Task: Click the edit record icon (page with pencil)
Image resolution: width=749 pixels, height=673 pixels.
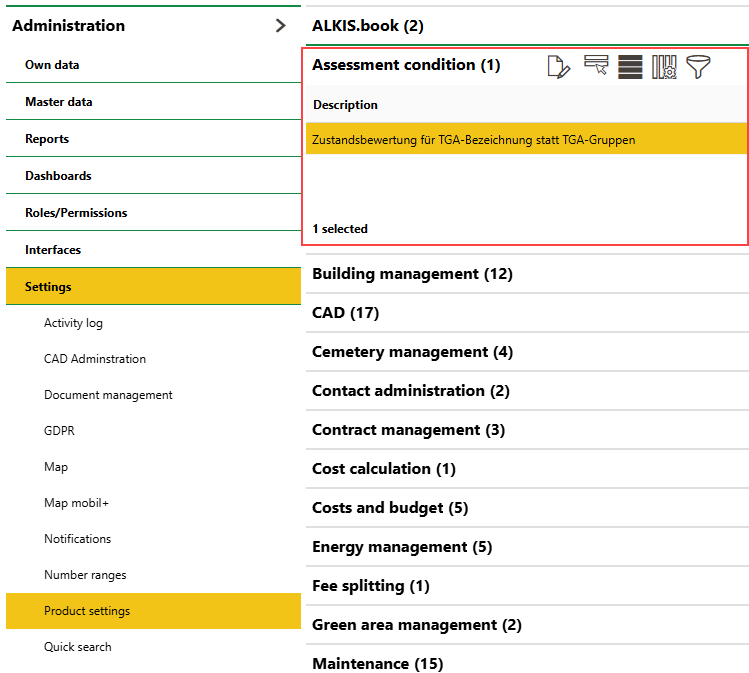Action: point(558,67)
